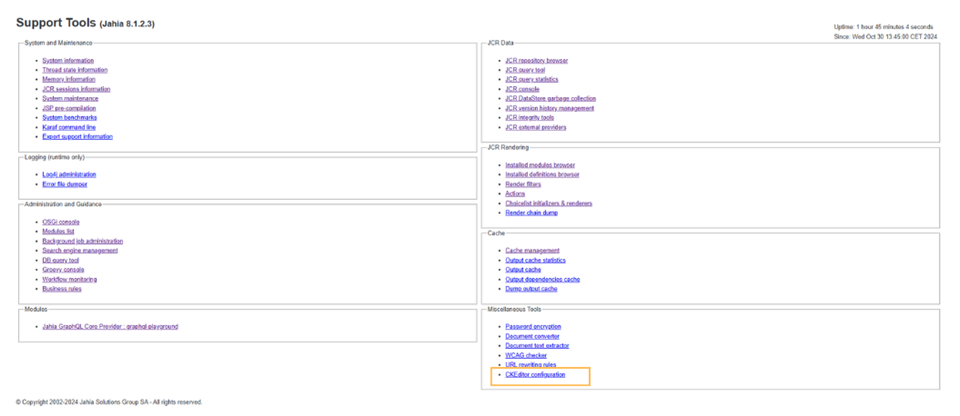Click JCR external providers
Viewport: 960px width, 416px height.
(x=536, y=127)
